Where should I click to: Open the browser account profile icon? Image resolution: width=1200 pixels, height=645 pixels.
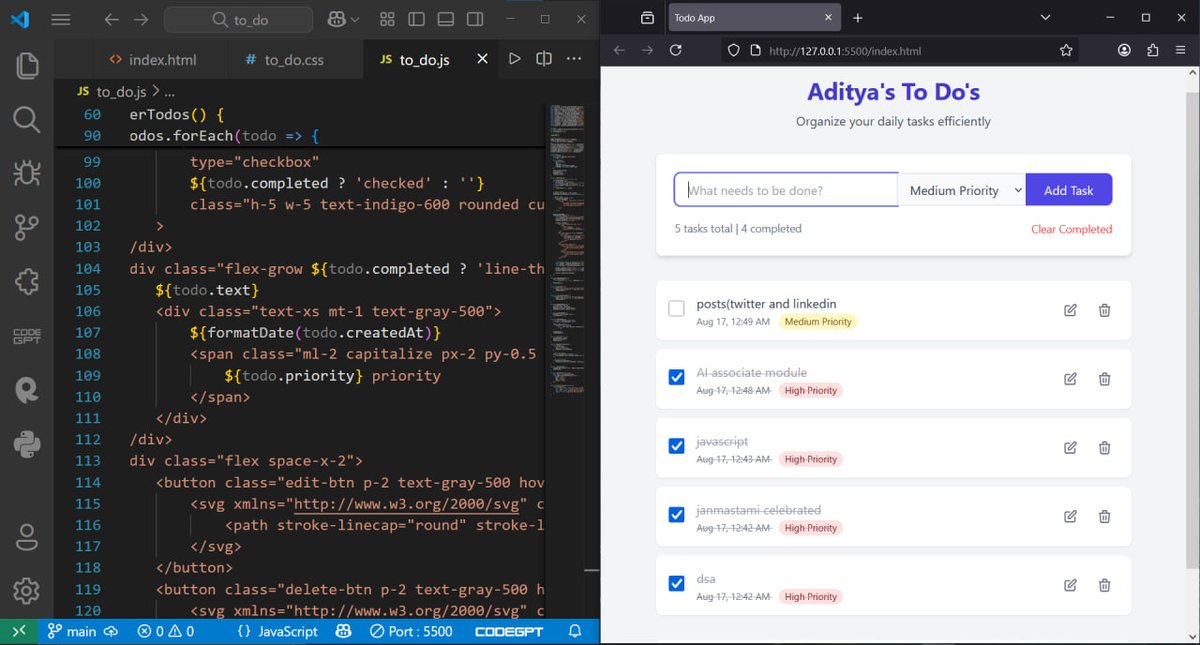[1124, 50]
